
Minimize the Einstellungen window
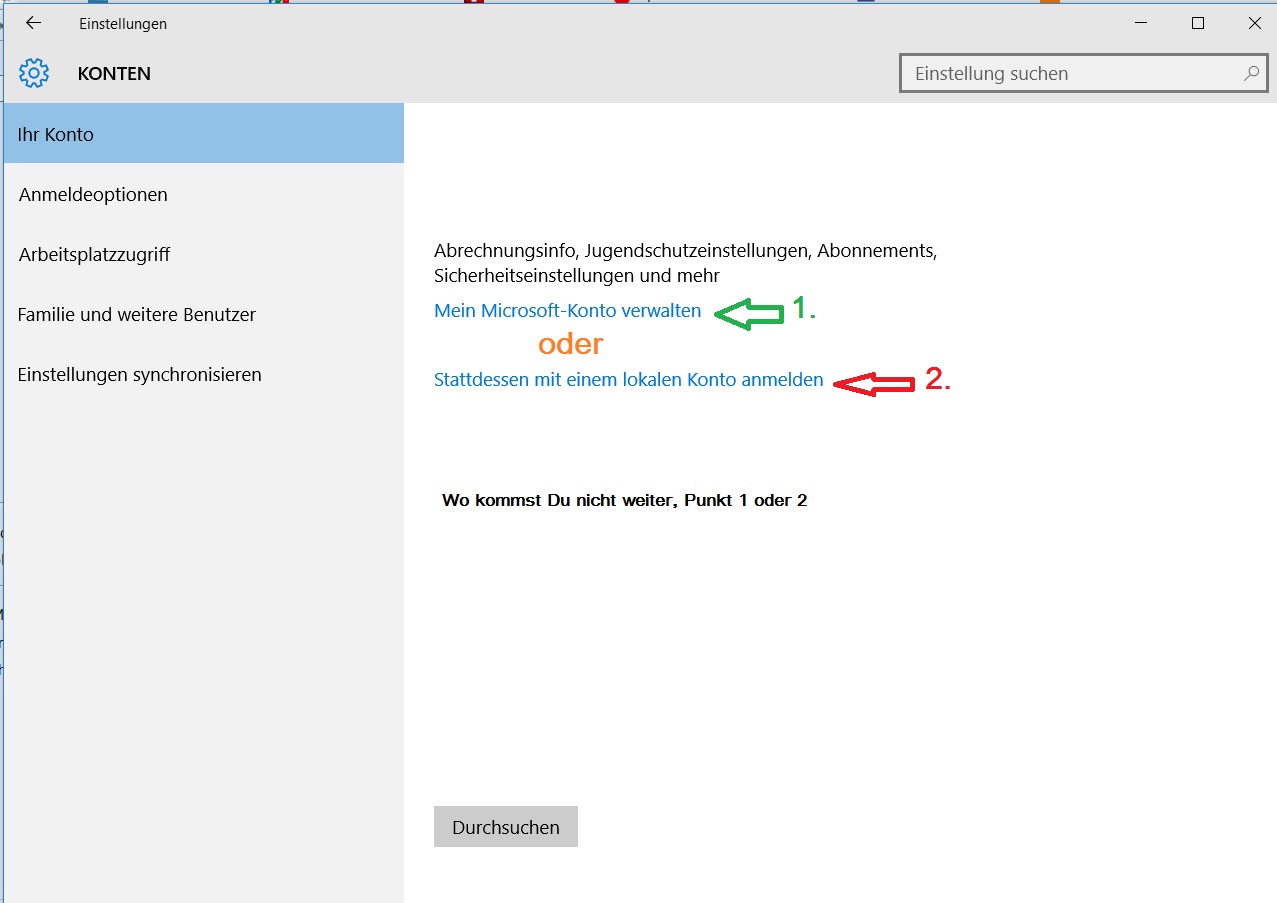pyautogui.click(x=1141, y=23)
